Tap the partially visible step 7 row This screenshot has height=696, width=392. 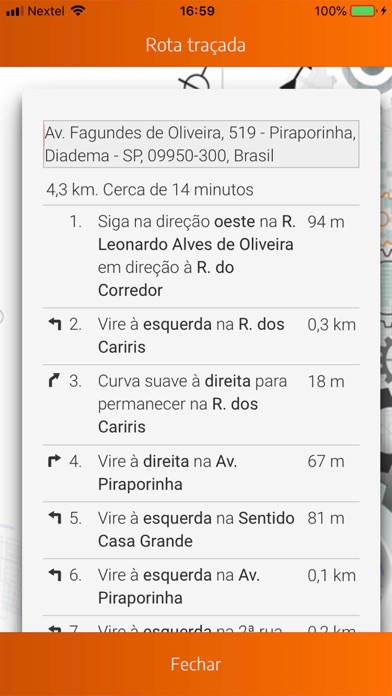pos(201,624)
